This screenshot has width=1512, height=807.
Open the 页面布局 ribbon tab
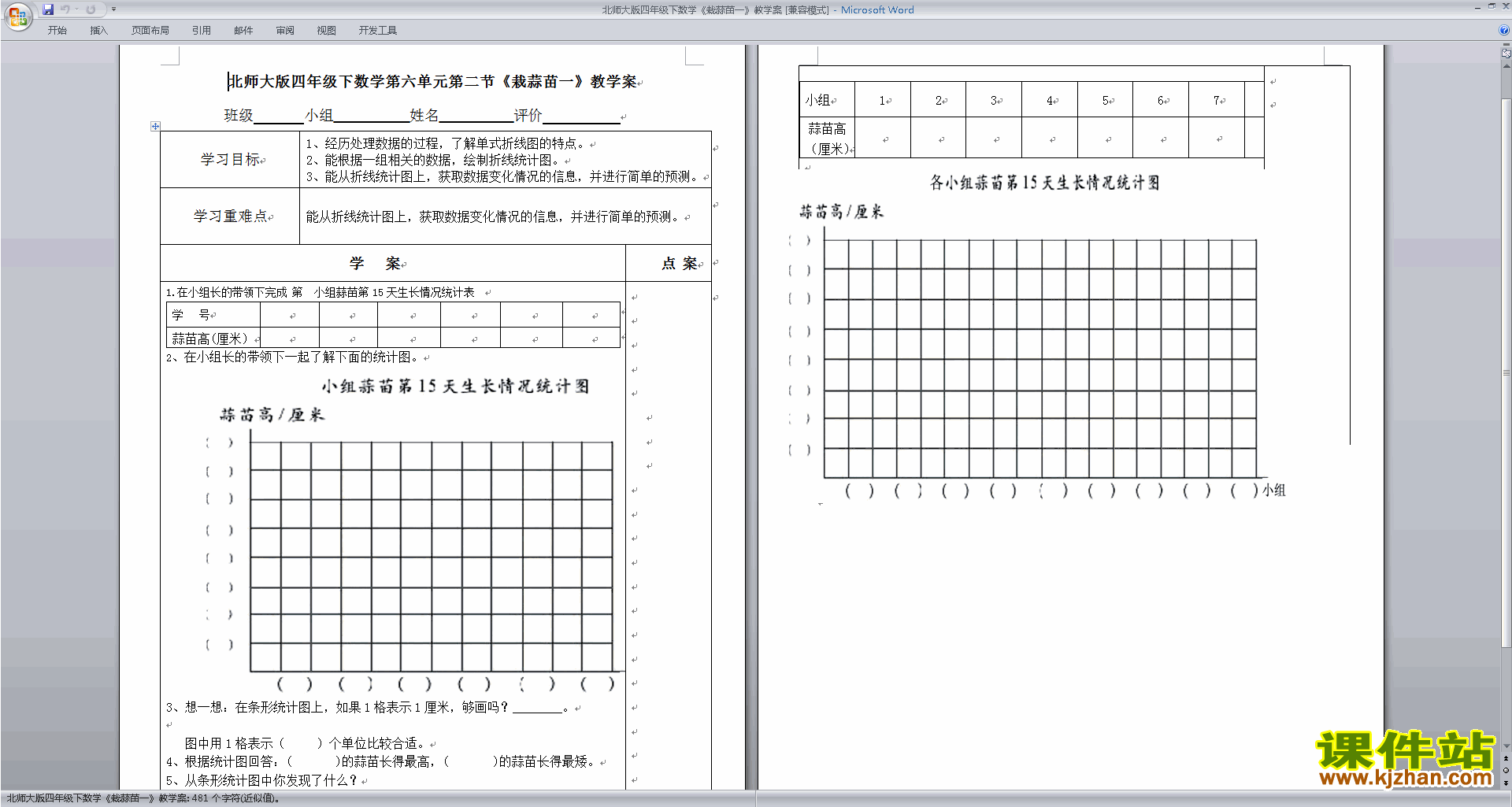point(150,31)
